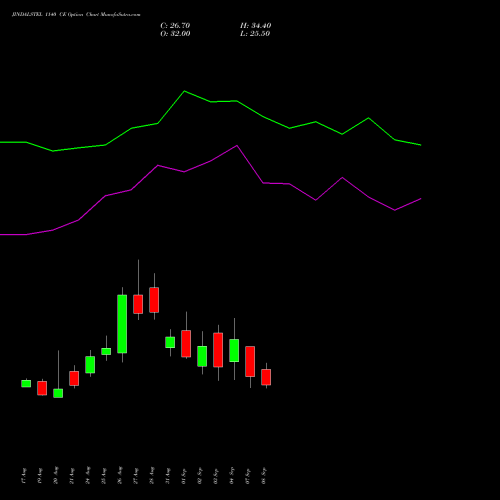Click the peak of the green indicator line
The height and width of the screenshot is (500, 500).
tap(185, 91)
